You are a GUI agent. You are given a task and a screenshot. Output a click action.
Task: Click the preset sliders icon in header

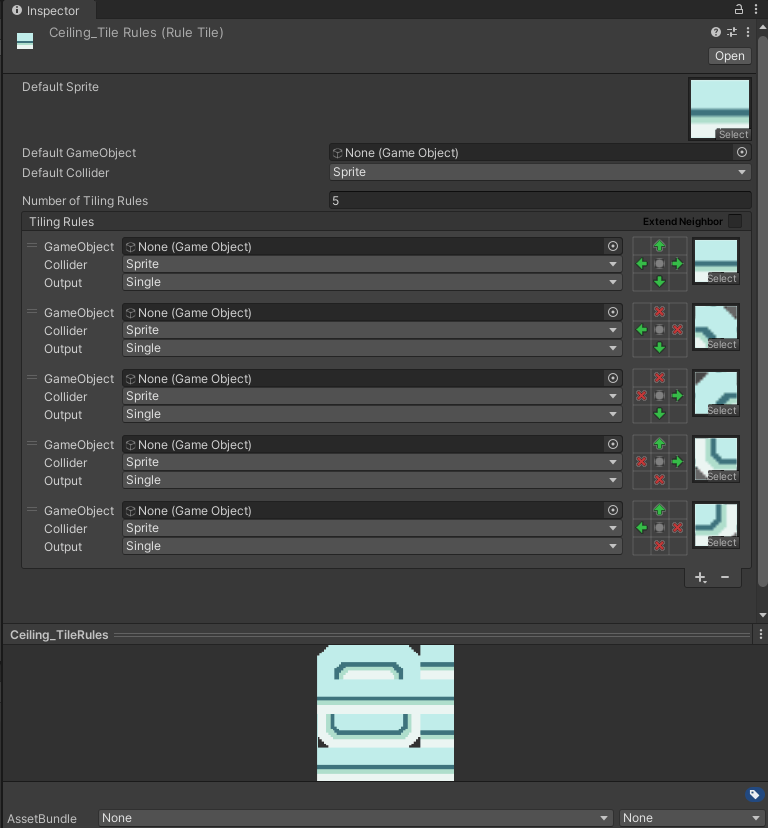coord(732,33)
